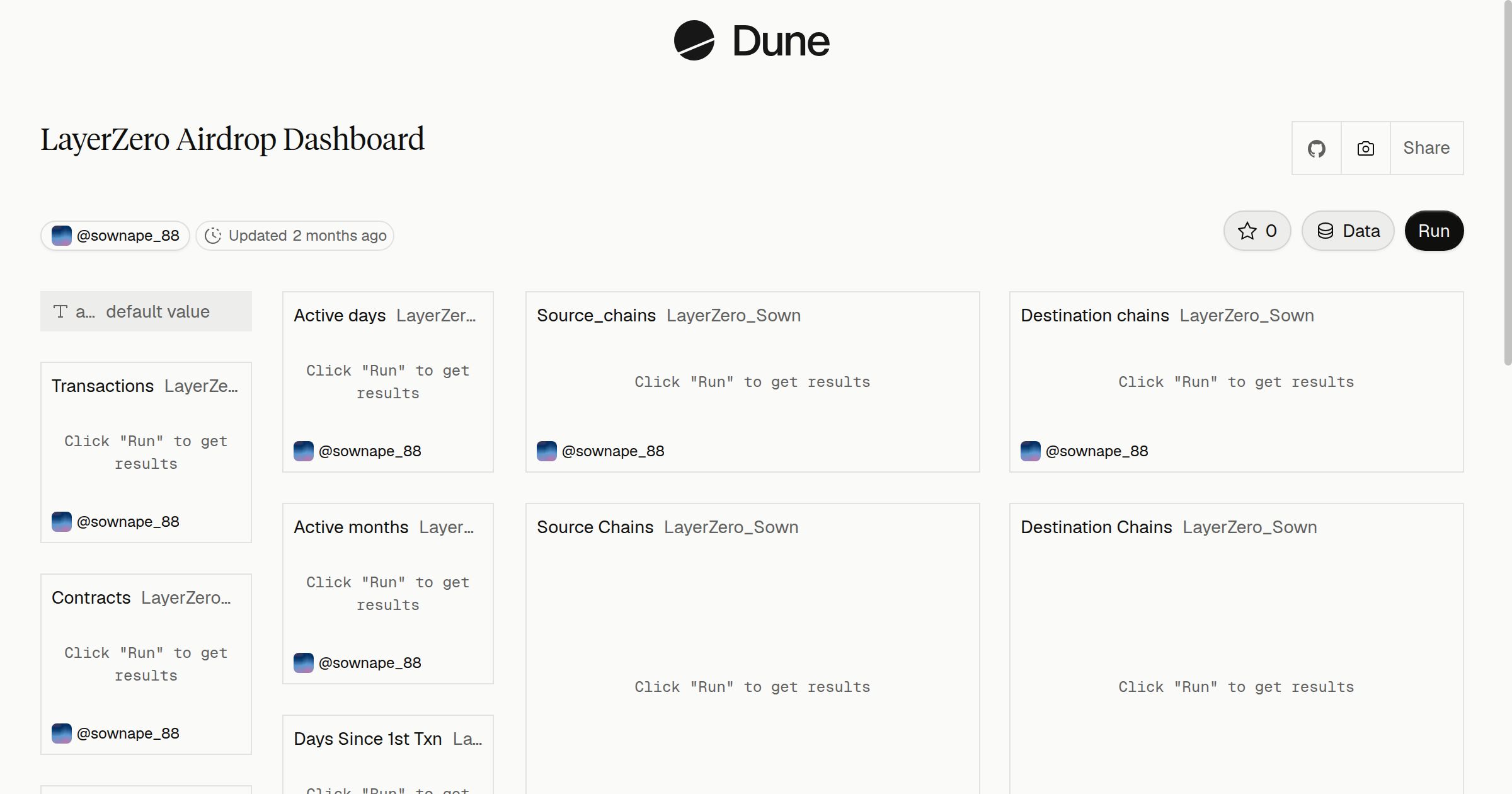Click LayerZero_Sown label in Destination Chains card
The height and width of the screenshot is (794, 1512).
point(1250,527)
